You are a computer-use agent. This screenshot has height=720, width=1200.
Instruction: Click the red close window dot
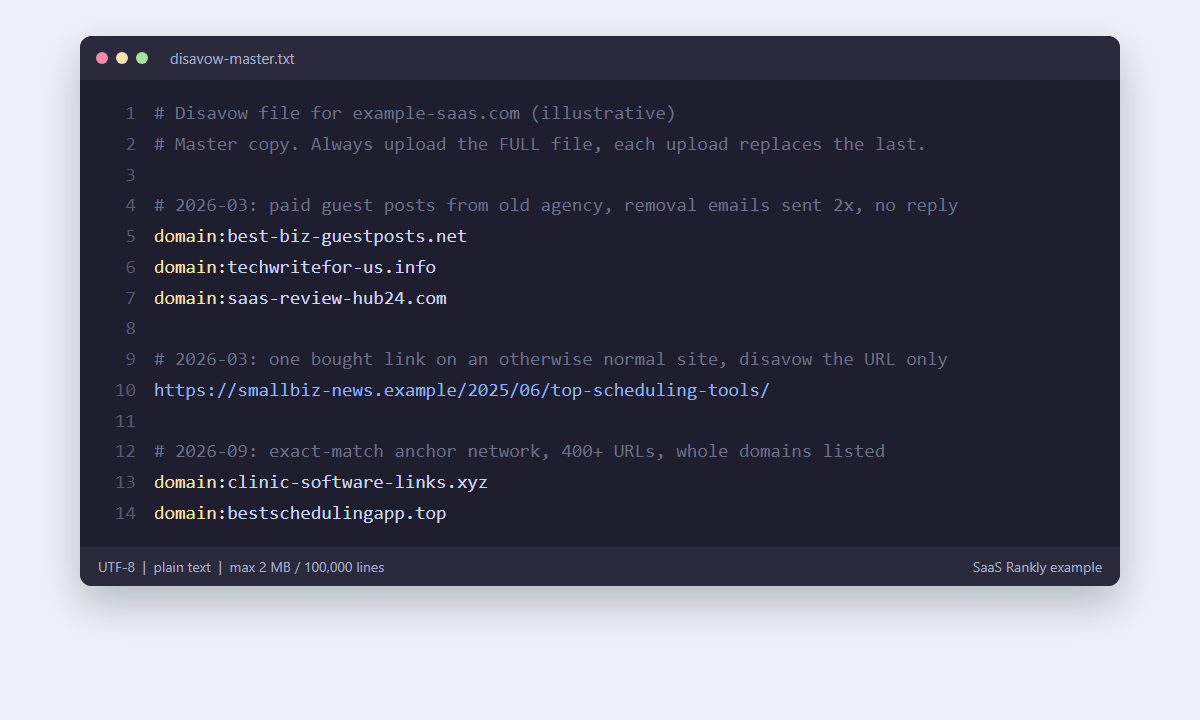pos(102,58)
